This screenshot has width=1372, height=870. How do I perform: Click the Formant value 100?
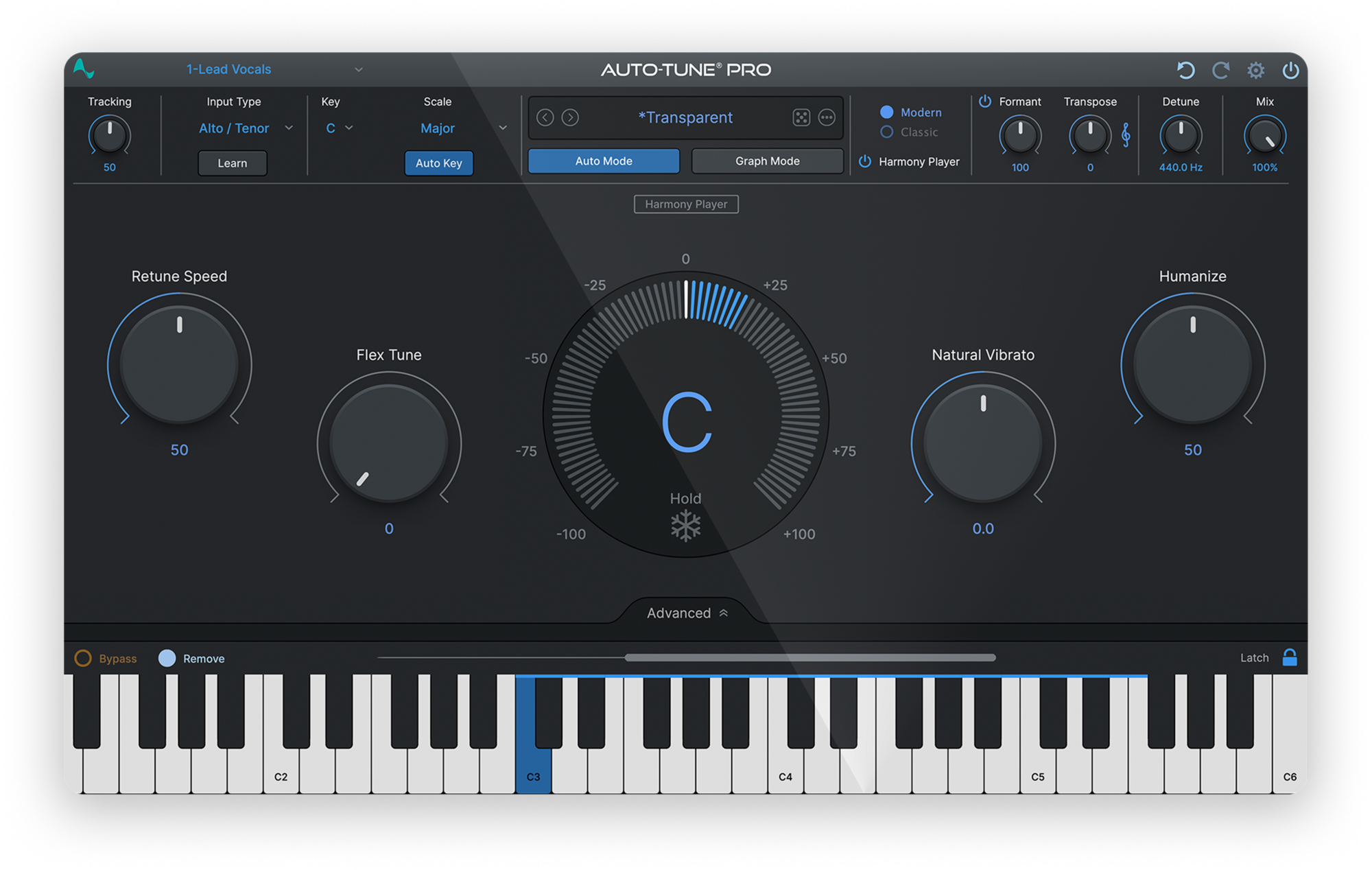(1020, 167)
